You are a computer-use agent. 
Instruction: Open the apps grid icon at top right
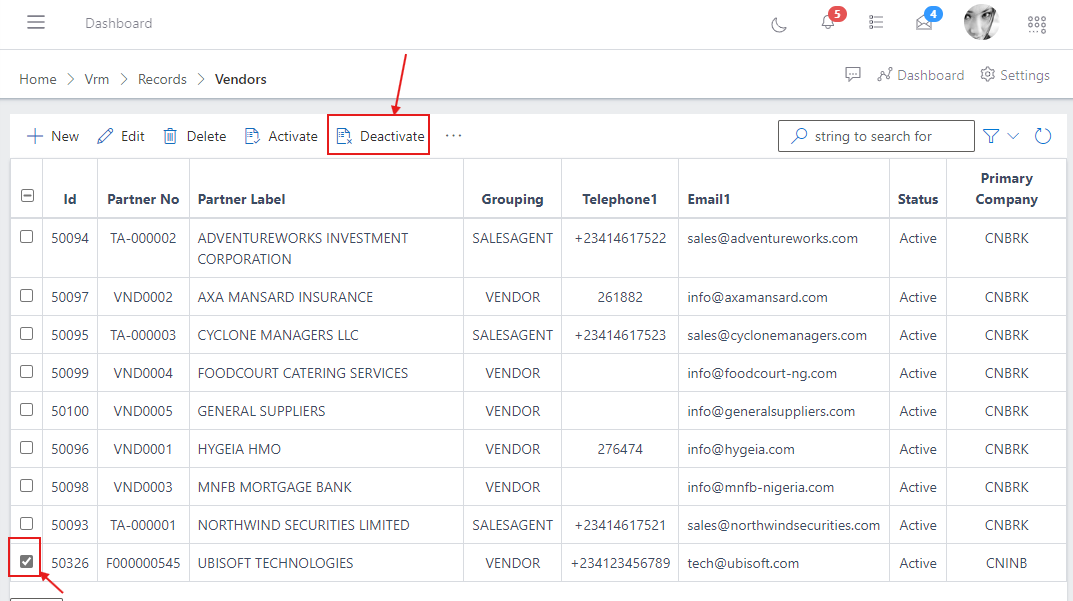(1037, 23)
